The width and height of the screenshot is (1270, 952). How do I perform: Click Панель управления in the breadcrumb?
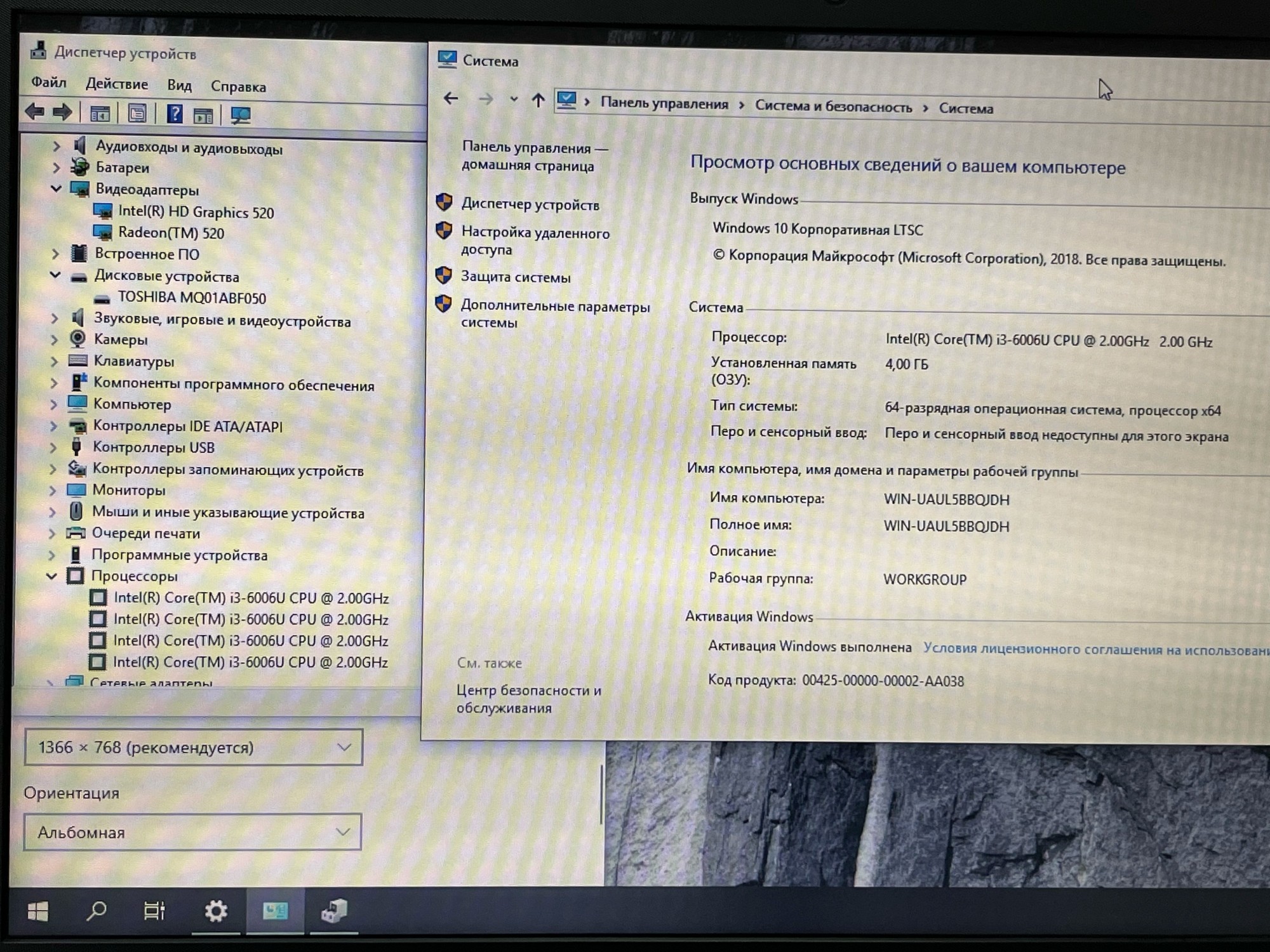coord(664,103)
